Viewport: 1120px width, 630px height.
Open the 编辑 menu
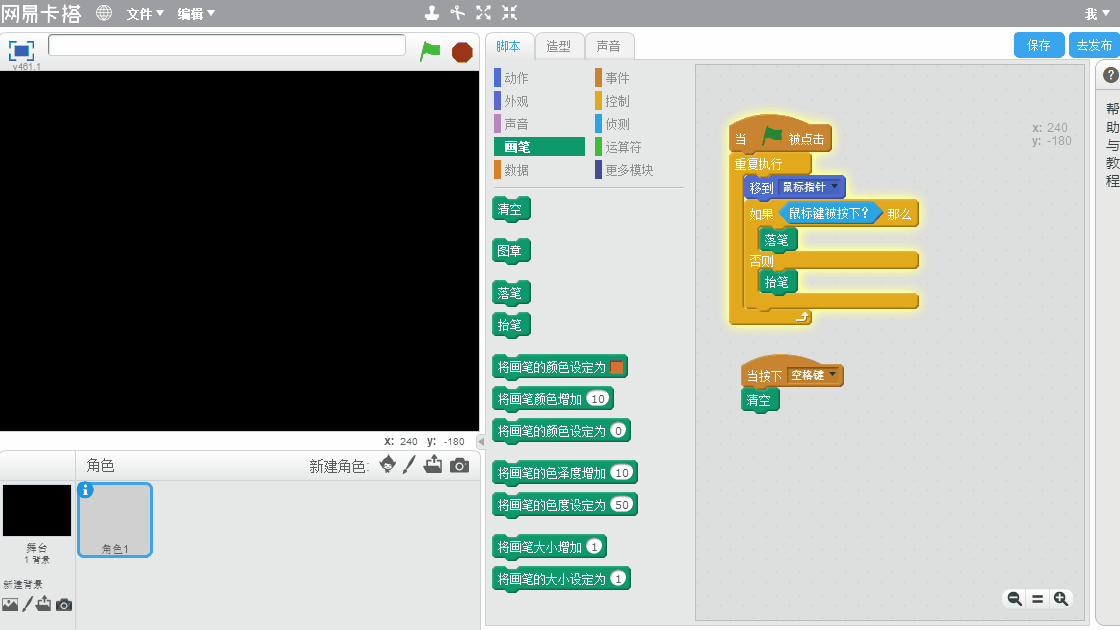coord(196,14)
